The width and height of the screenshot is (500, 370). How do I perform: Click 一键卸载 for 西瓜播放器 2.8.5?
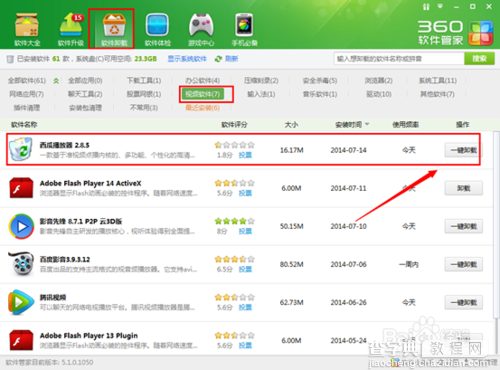coord(464,150)
